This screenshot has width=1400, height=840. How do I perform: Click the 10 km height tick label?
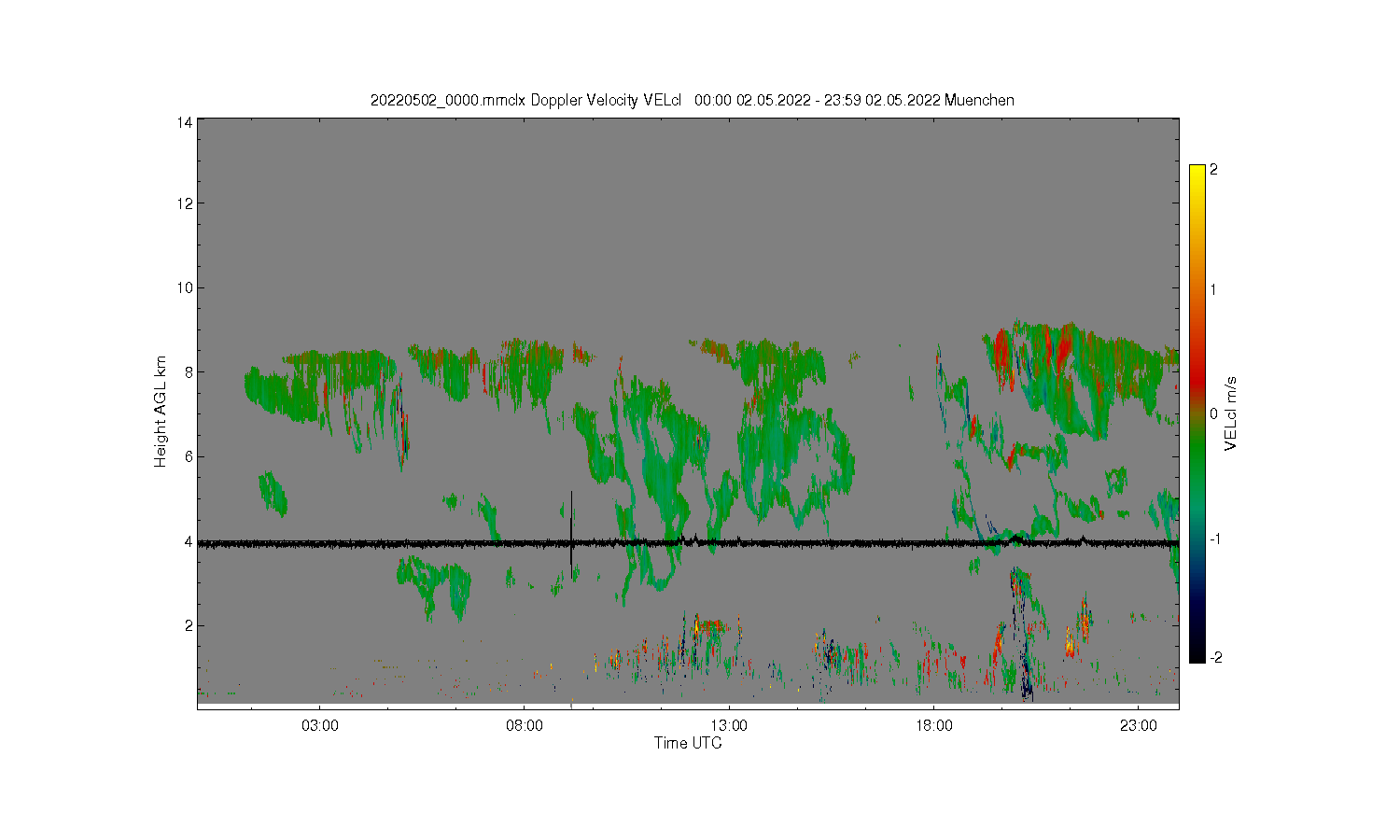tap(186, 287)
